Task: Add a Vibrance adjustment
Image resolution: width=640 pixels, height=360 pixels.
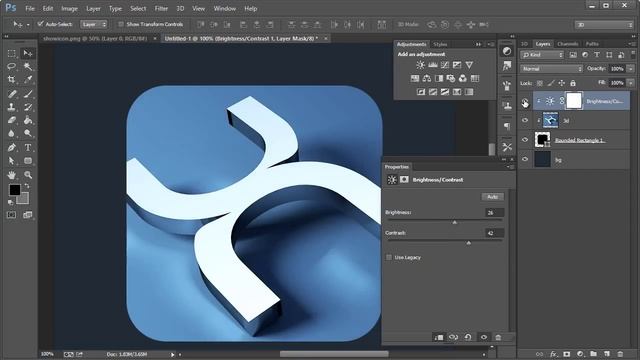Action: (469, 65)
